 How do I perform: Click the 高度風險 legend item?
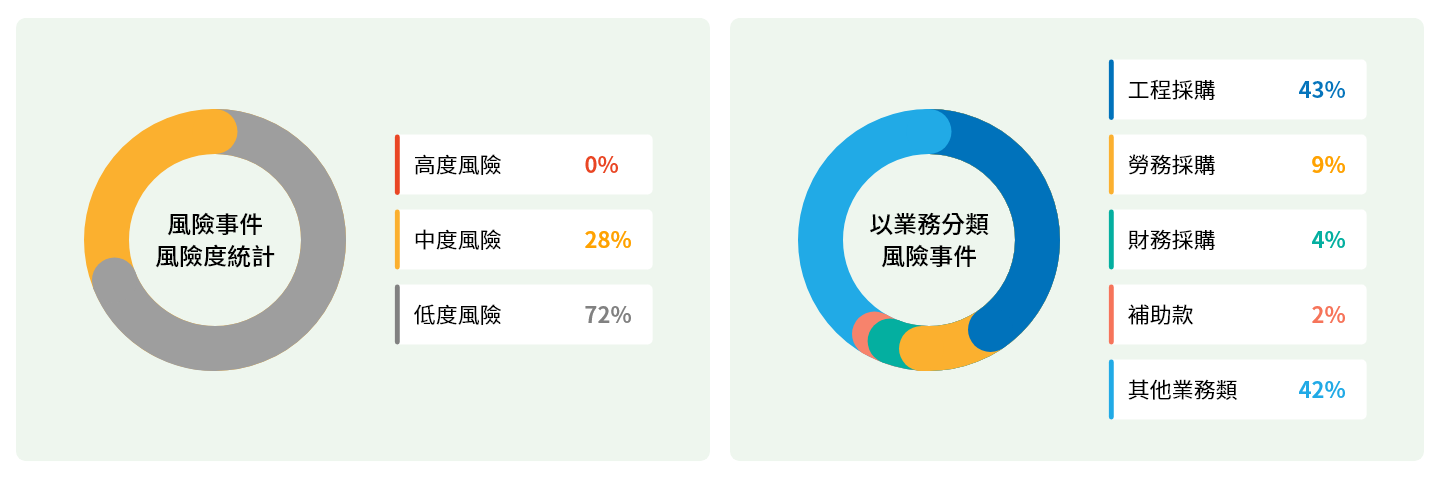(x=523, y=165)
